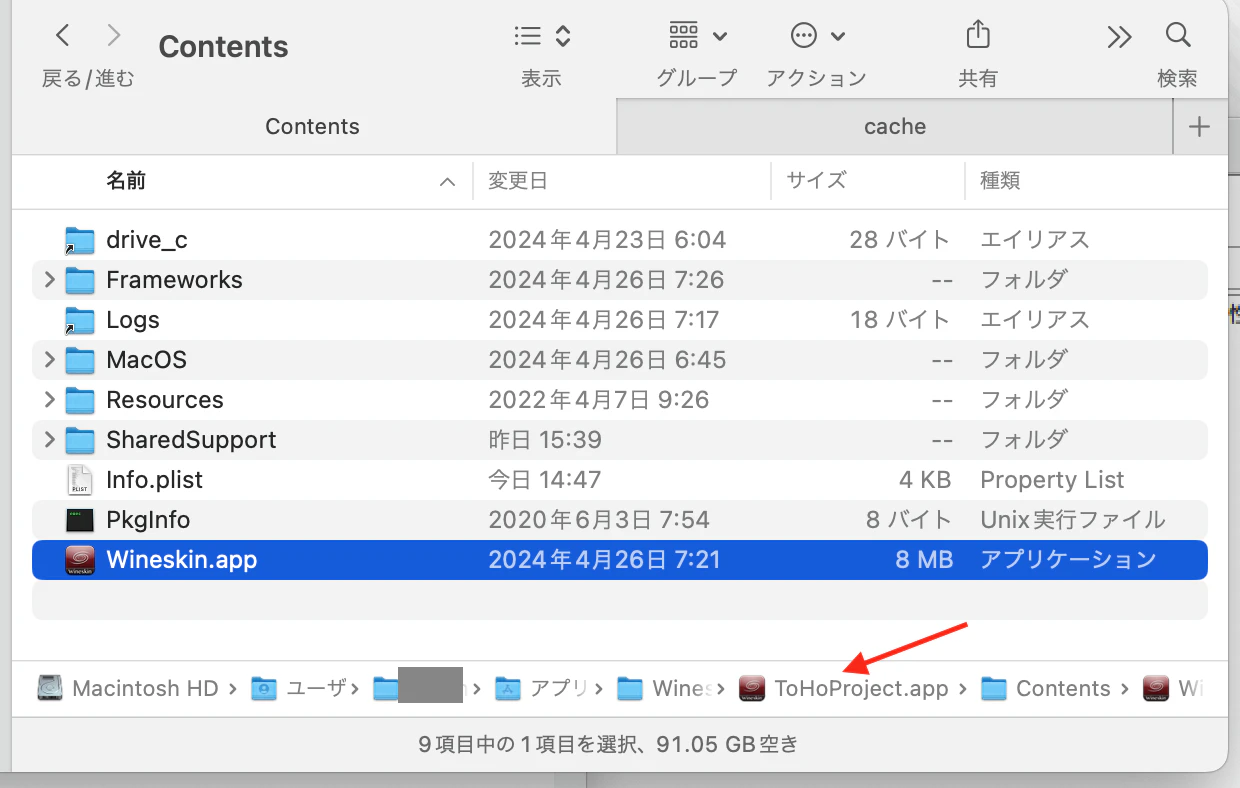Click ToHoProject.app in the path bar

(x=861, y=689)
